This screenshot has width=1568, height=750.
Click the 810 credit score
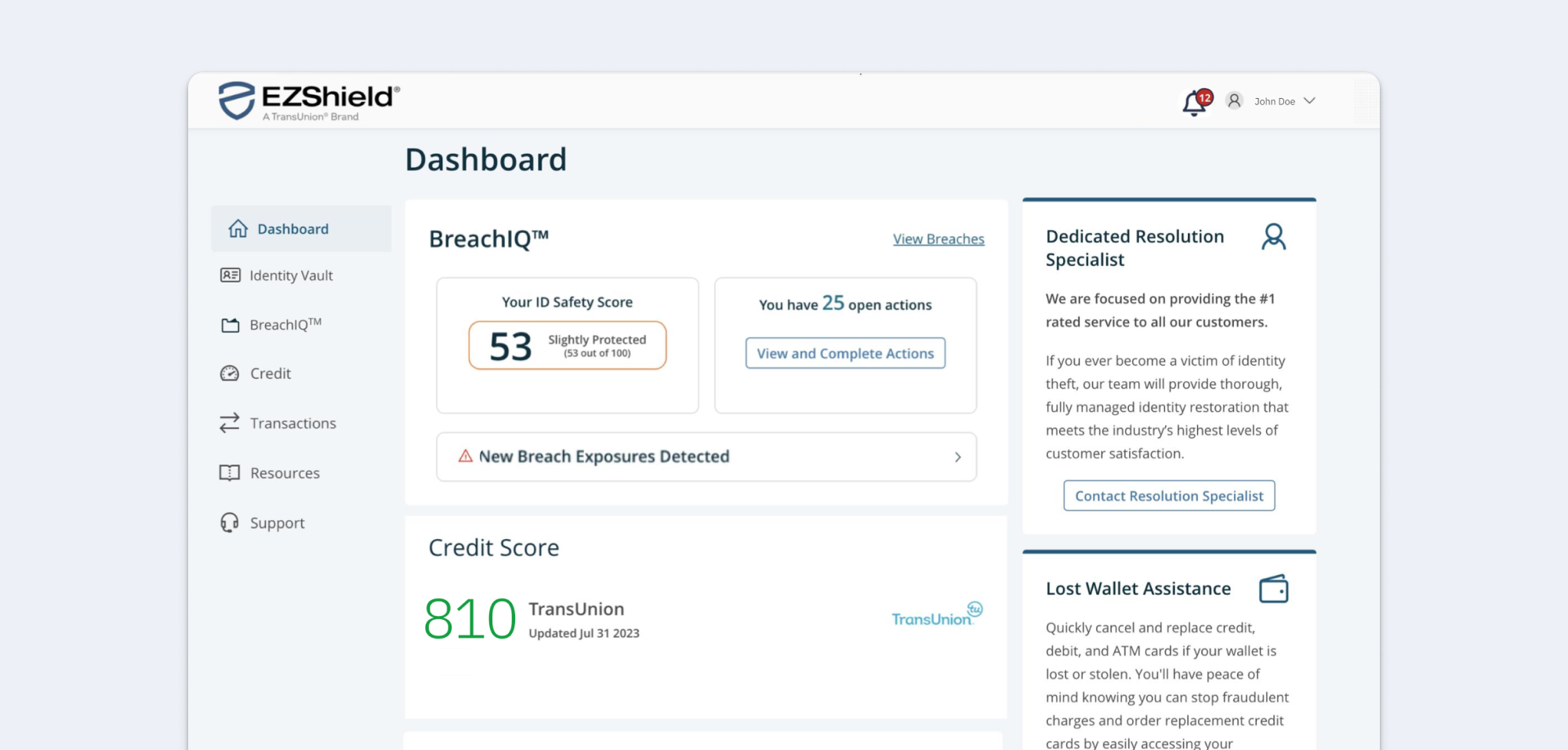[470, 618]
